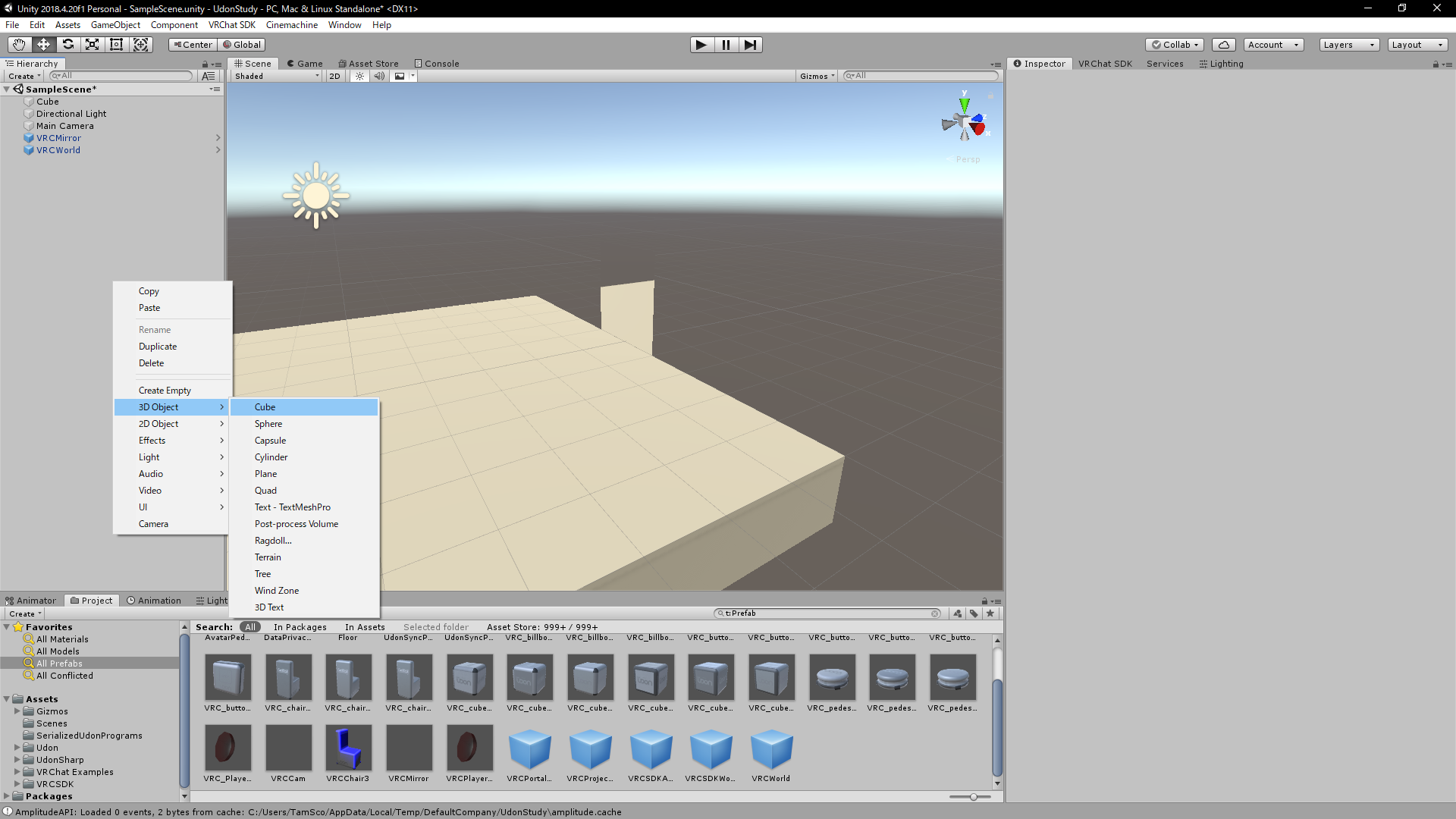
Task: Select the Scale tool
Action: pos(93,45)
